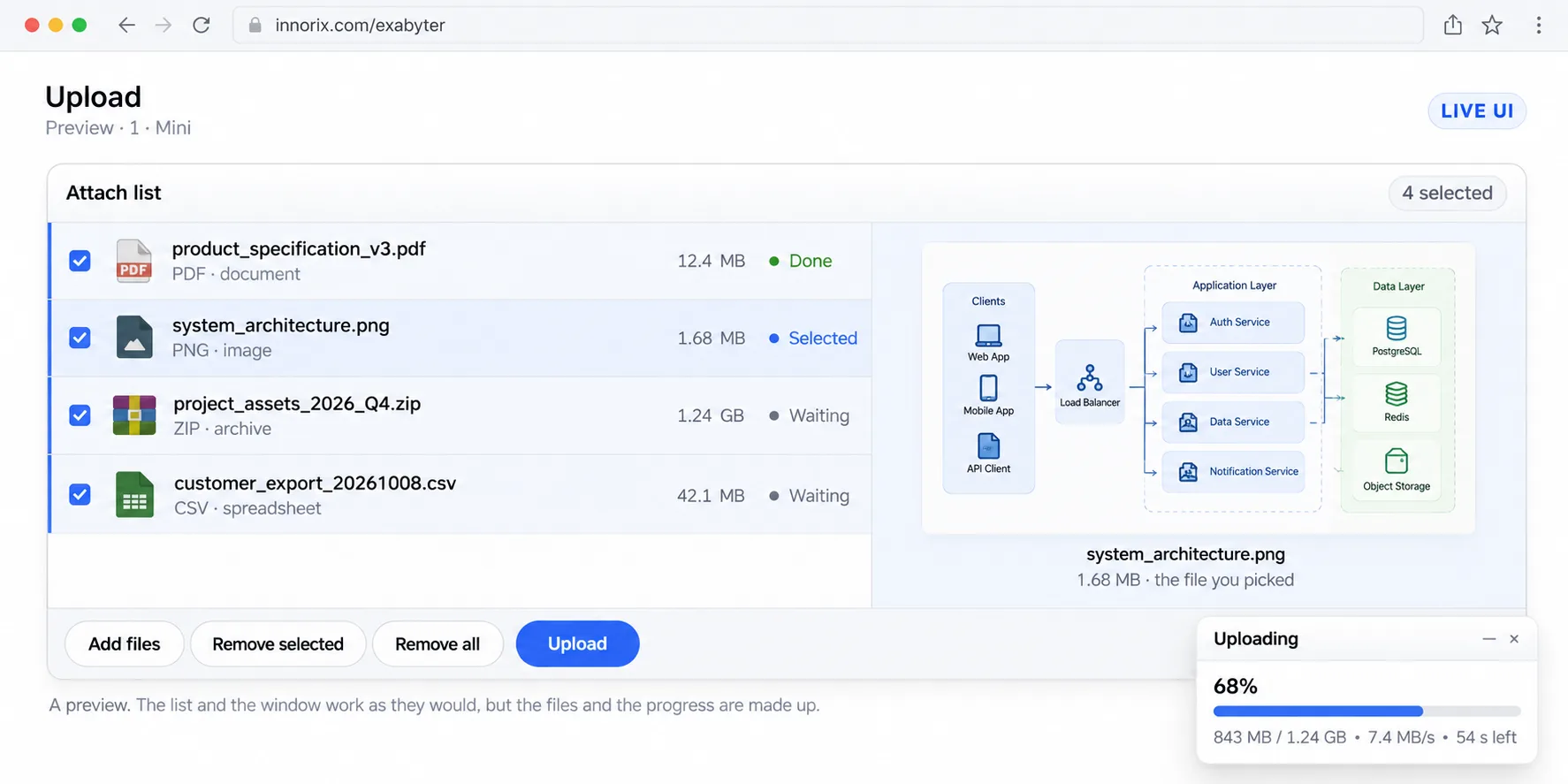Click the 1.68 MB size value in the list

coord(712,338)
